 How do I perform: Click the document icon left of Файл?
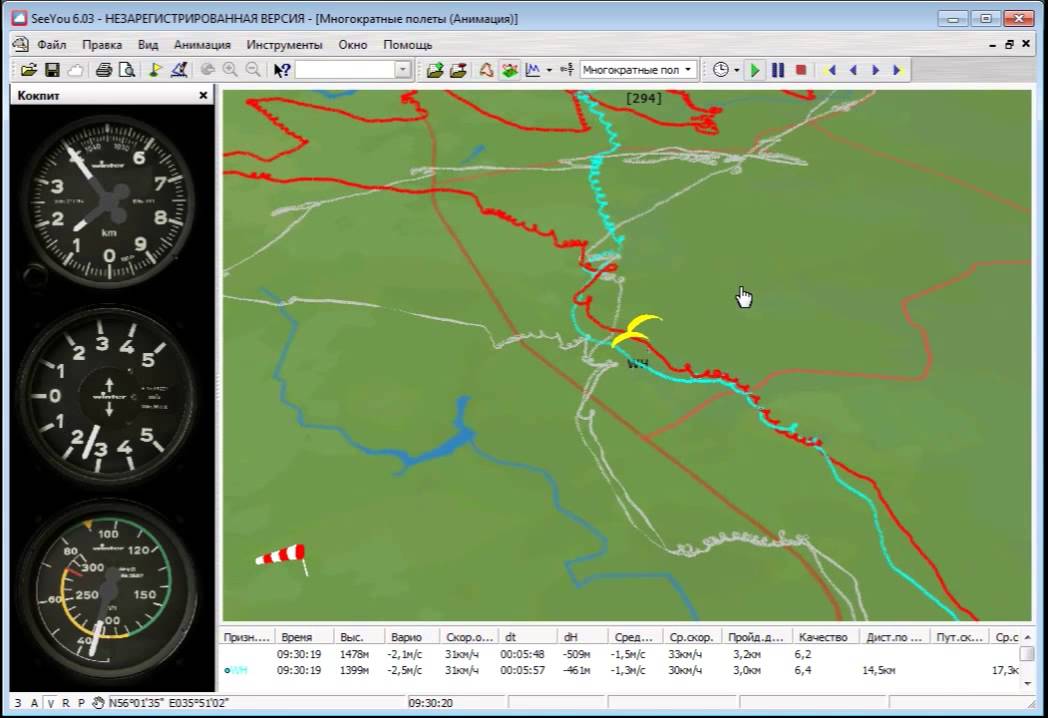pyautogui.click(x=21, y=45)
